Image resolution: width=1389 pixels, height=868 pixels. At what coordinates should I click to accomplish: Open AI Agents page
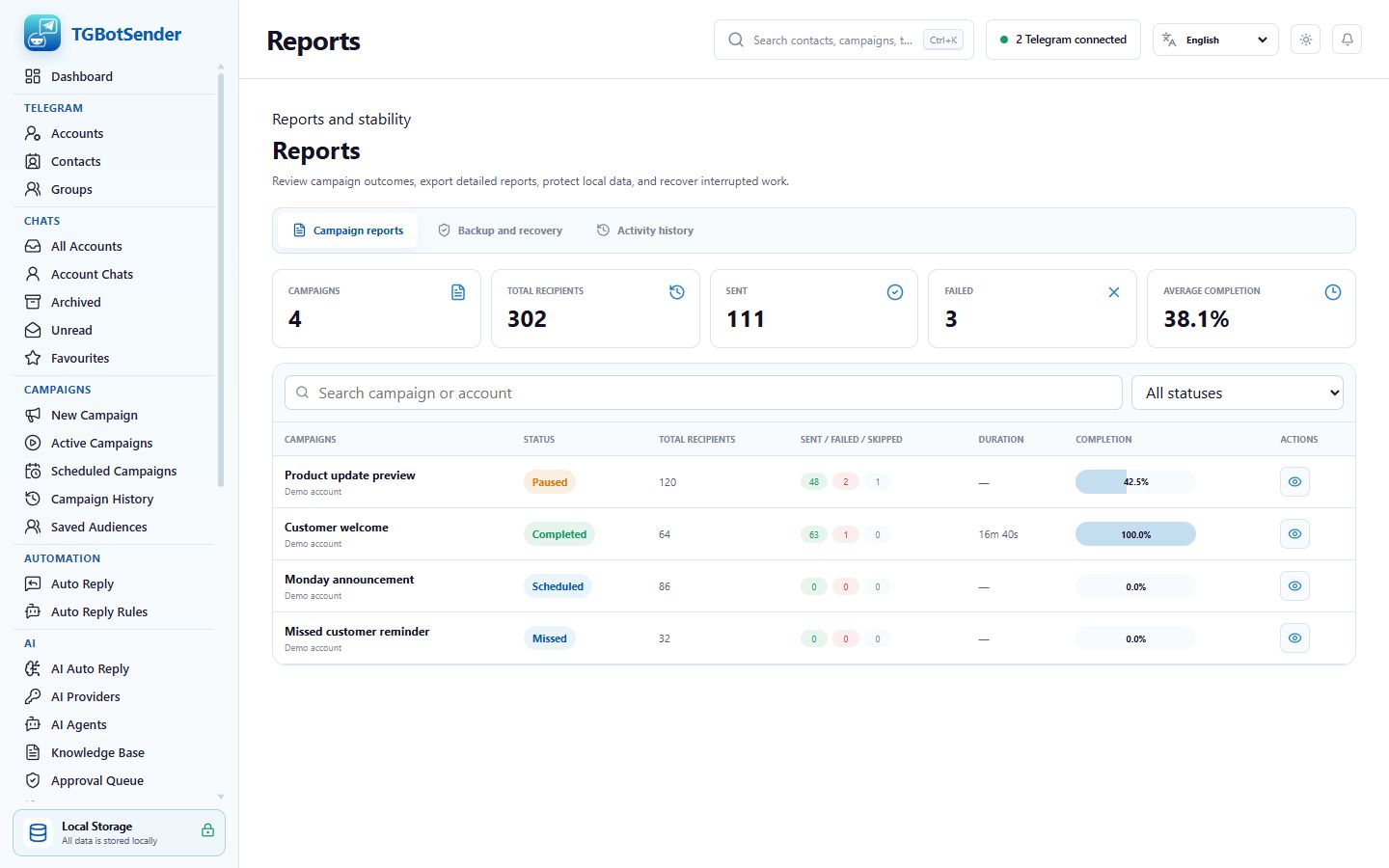pos(114,724)
